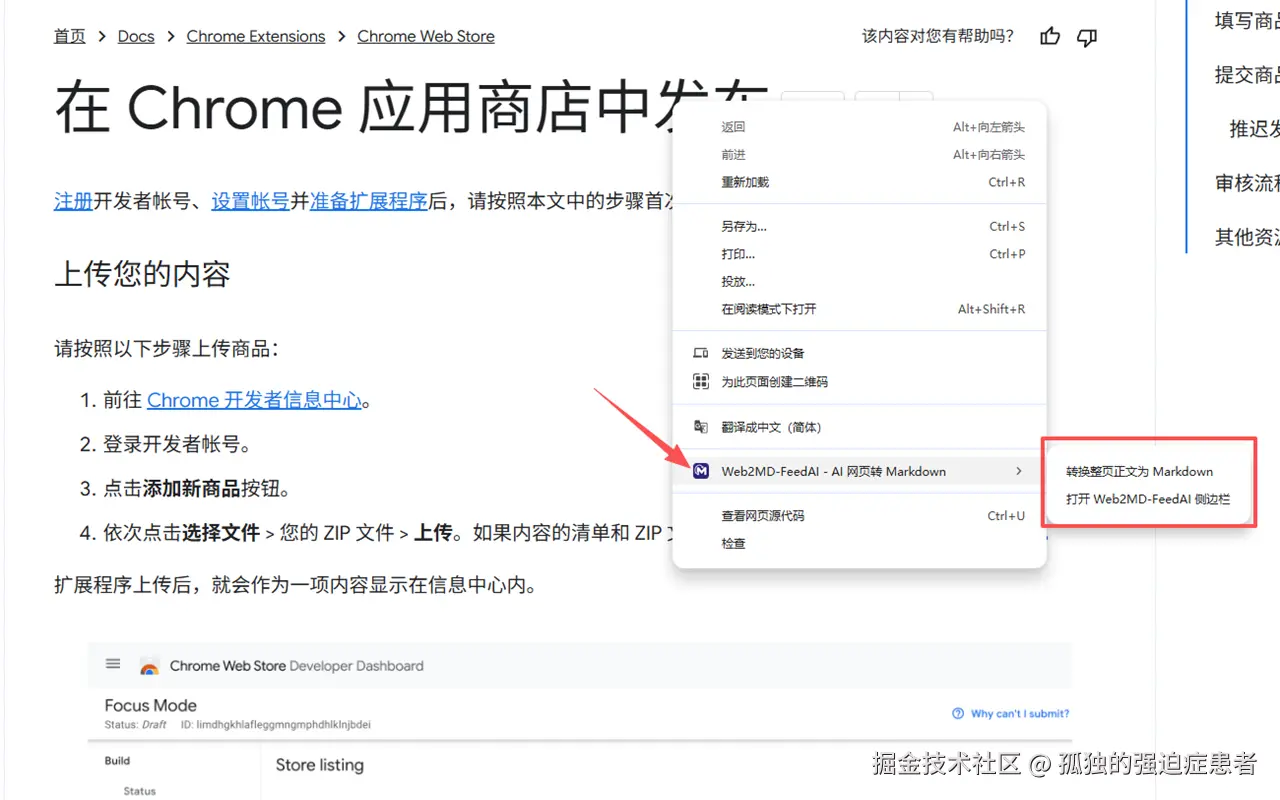Choose 重新加载 from the context menu
The width and height of the screenshot is (1280, 800).
coord(859,182)
